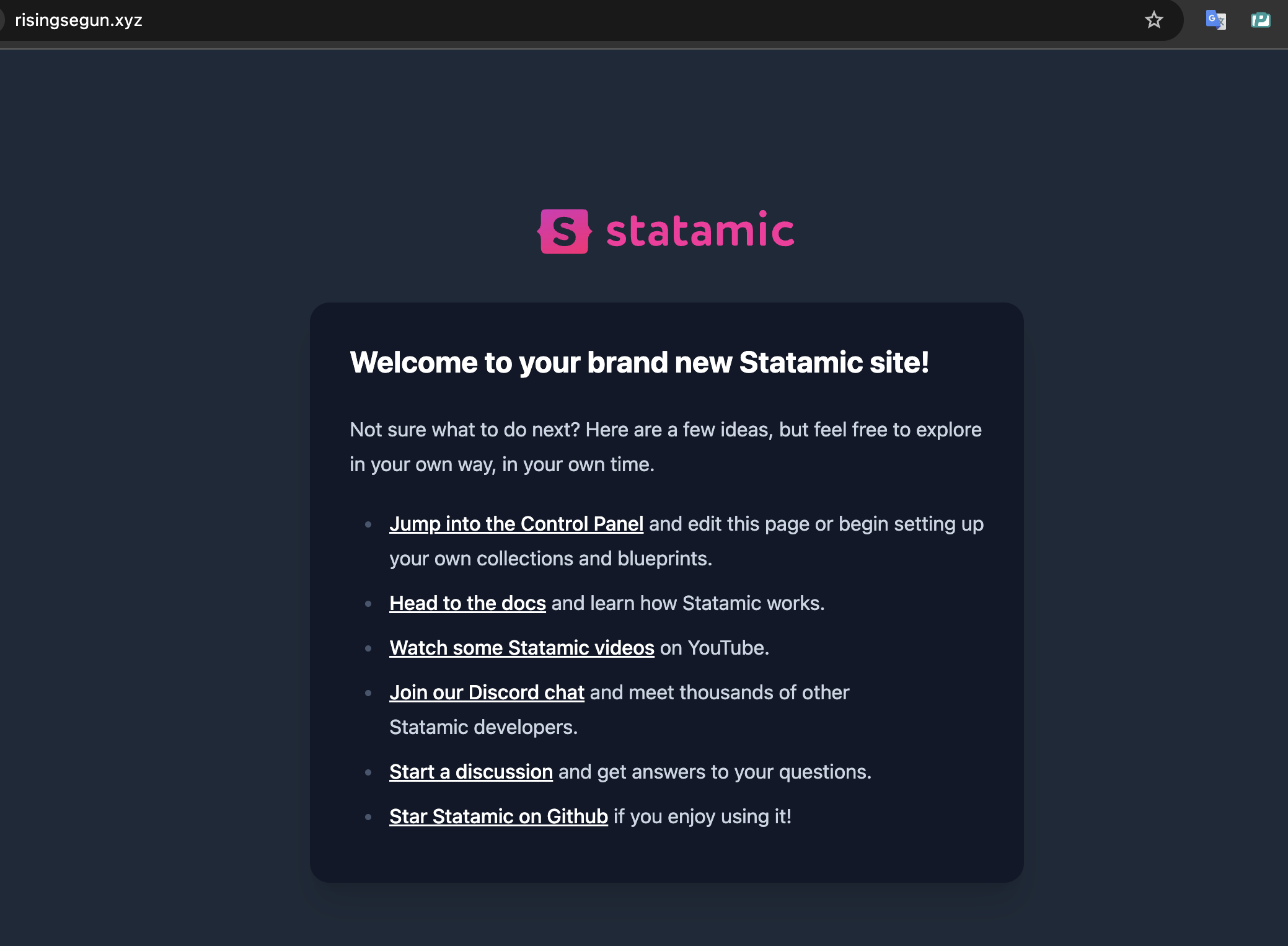Click the Google Translate extension icon
This screenshot has height=946, width=1288.
click(x=1215, y=19)
